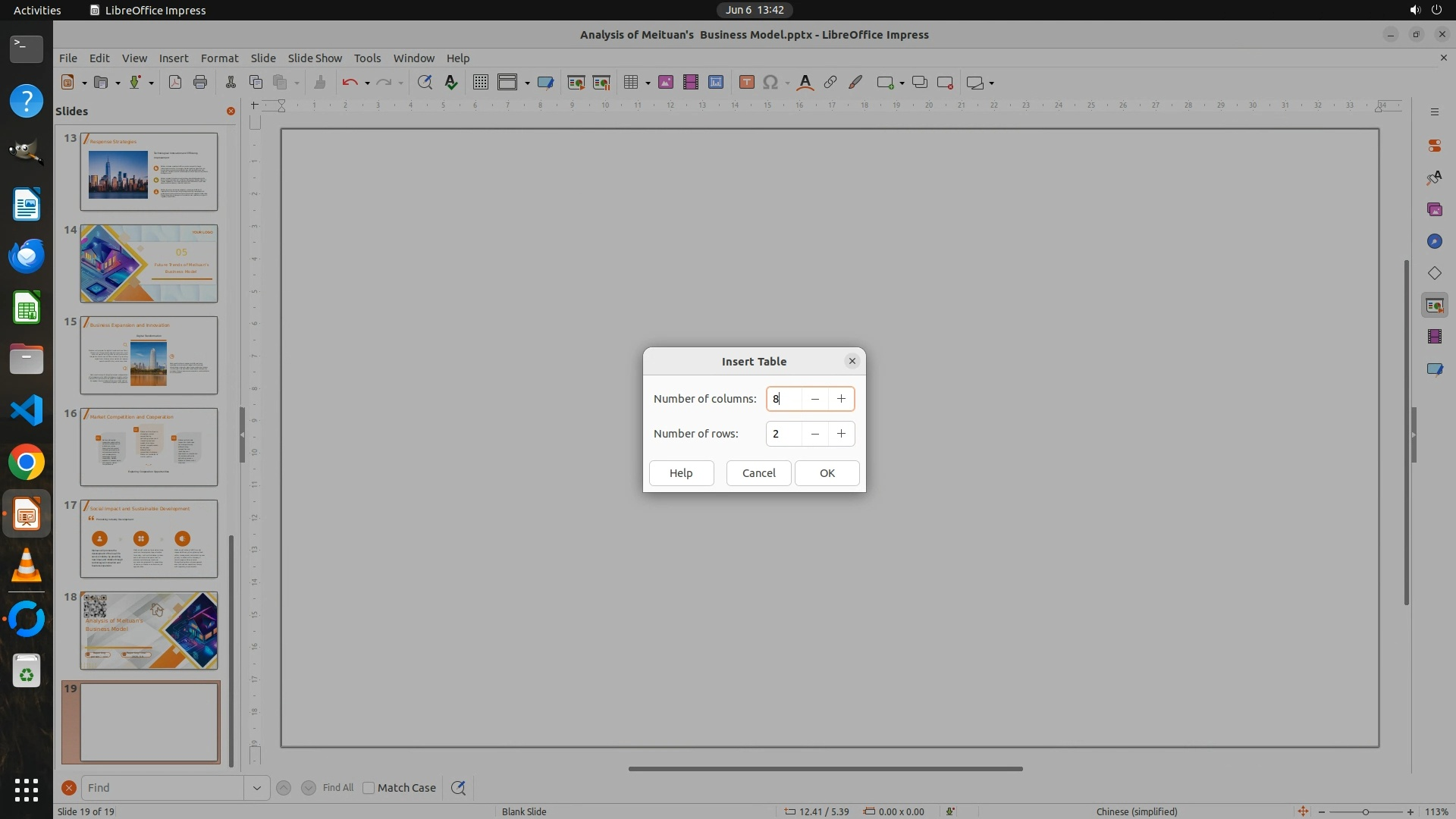Open LibreOffice Calc from the dock
The height and width of the screenshot is (819, 1456).
point(27,308)
